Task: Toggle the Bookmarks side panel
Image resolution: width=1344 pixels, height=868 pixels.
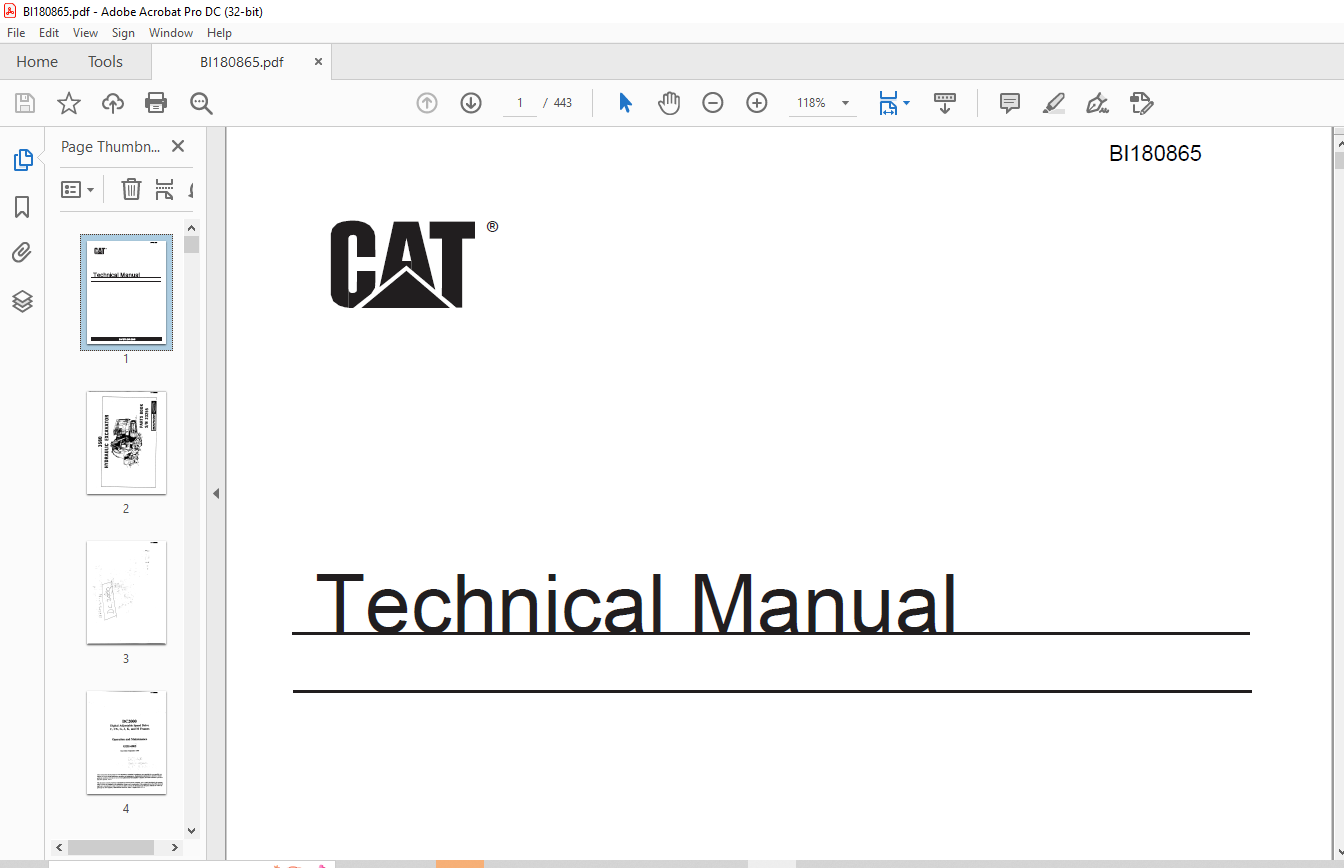Action: click(x=22, y=207)
